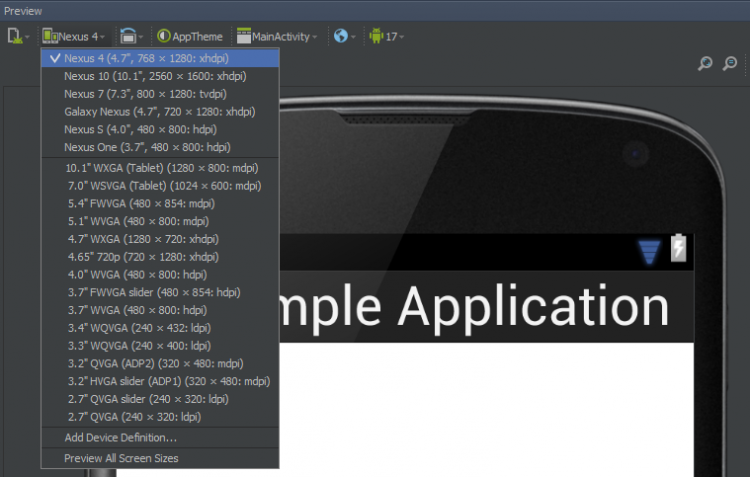This screenshot has height=477, width=750.
Task: Choose 2.7" QVGA (240 × 320: ldpi)
Action: pyautogui.click(x=160, y=417)
